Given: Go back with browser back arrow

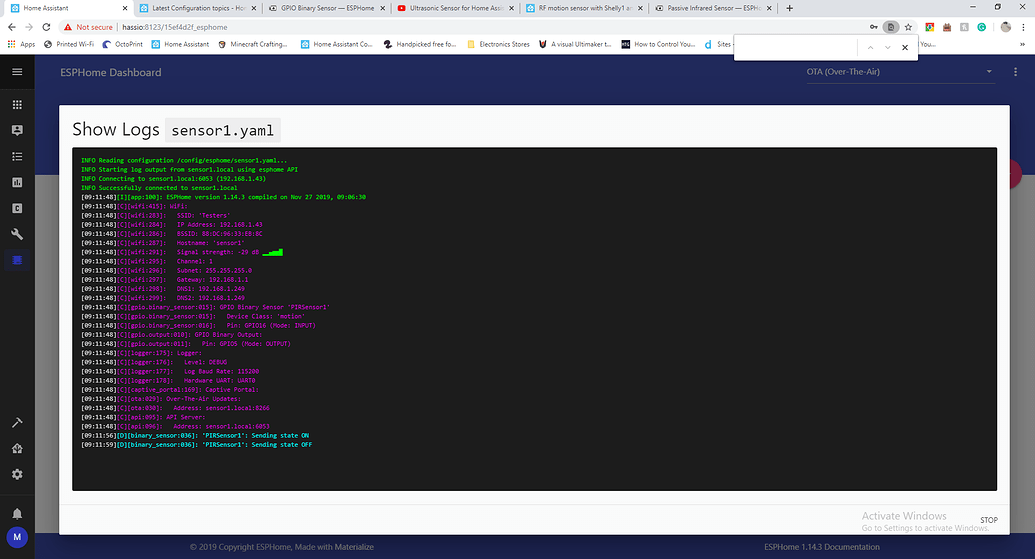Looking at the screenshot, I should (x=12, y=27).
